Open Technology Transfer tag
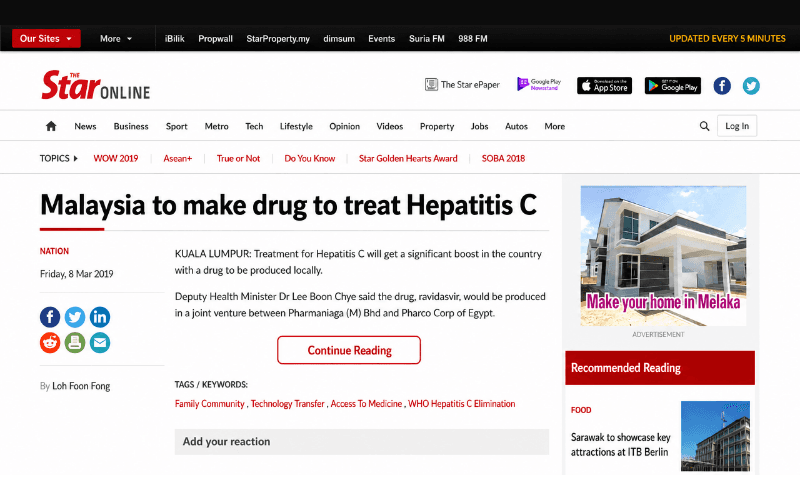The image size is (800, 500). point(288,404)
